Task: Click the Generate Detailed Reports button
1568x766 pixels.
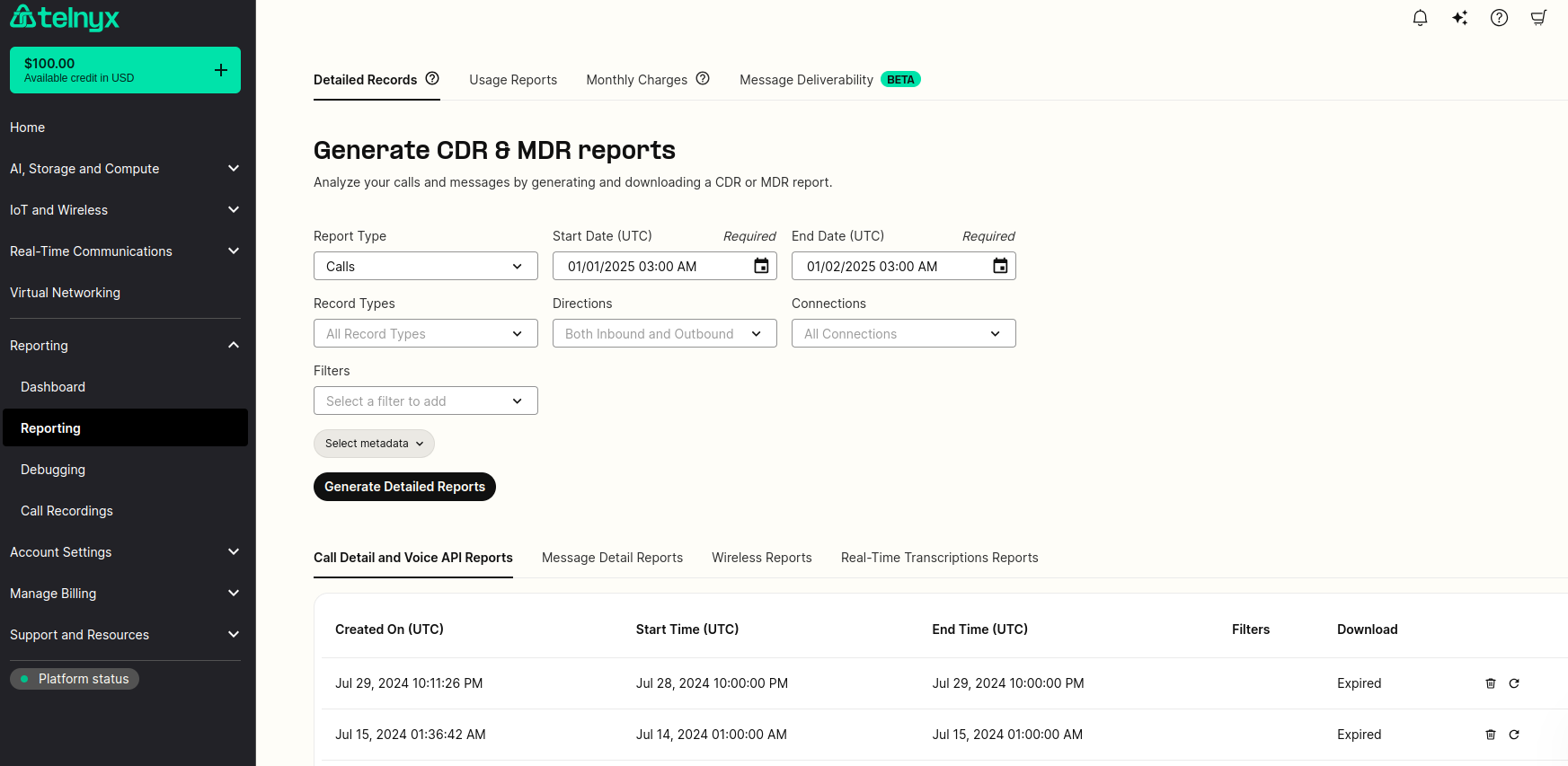Action: [404, 487]
